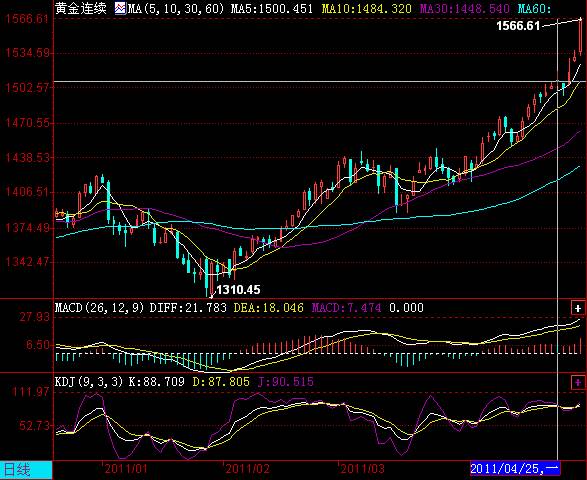Click the 2011/03 date label on axis
Viewport: 587px width, 480px height.
pyautogui.click(x=362, y=469)
